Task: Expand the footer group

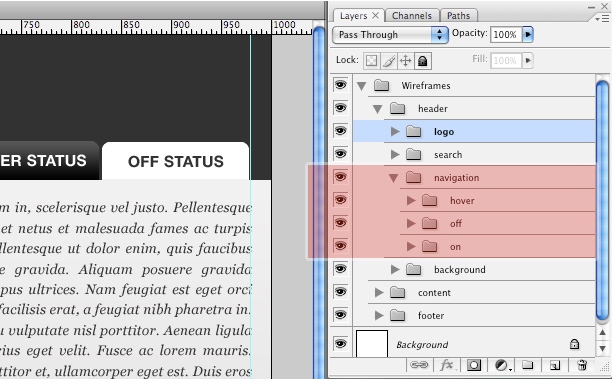Action: pos(379,315)
